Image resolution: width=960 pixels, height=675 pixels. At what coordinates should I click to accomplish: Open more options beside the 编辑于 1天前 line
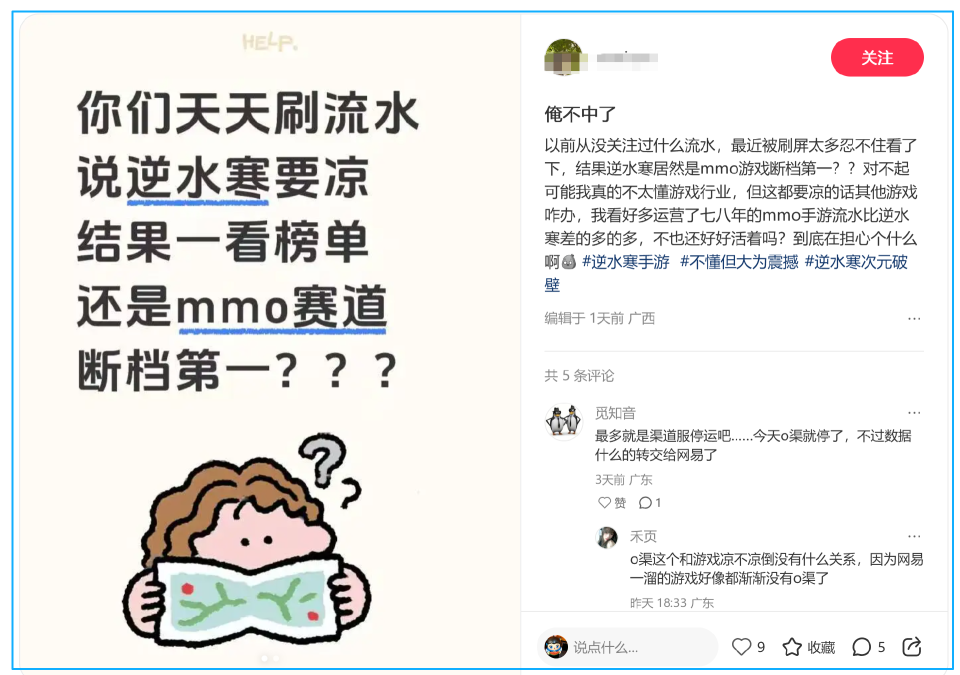point(914,319)
